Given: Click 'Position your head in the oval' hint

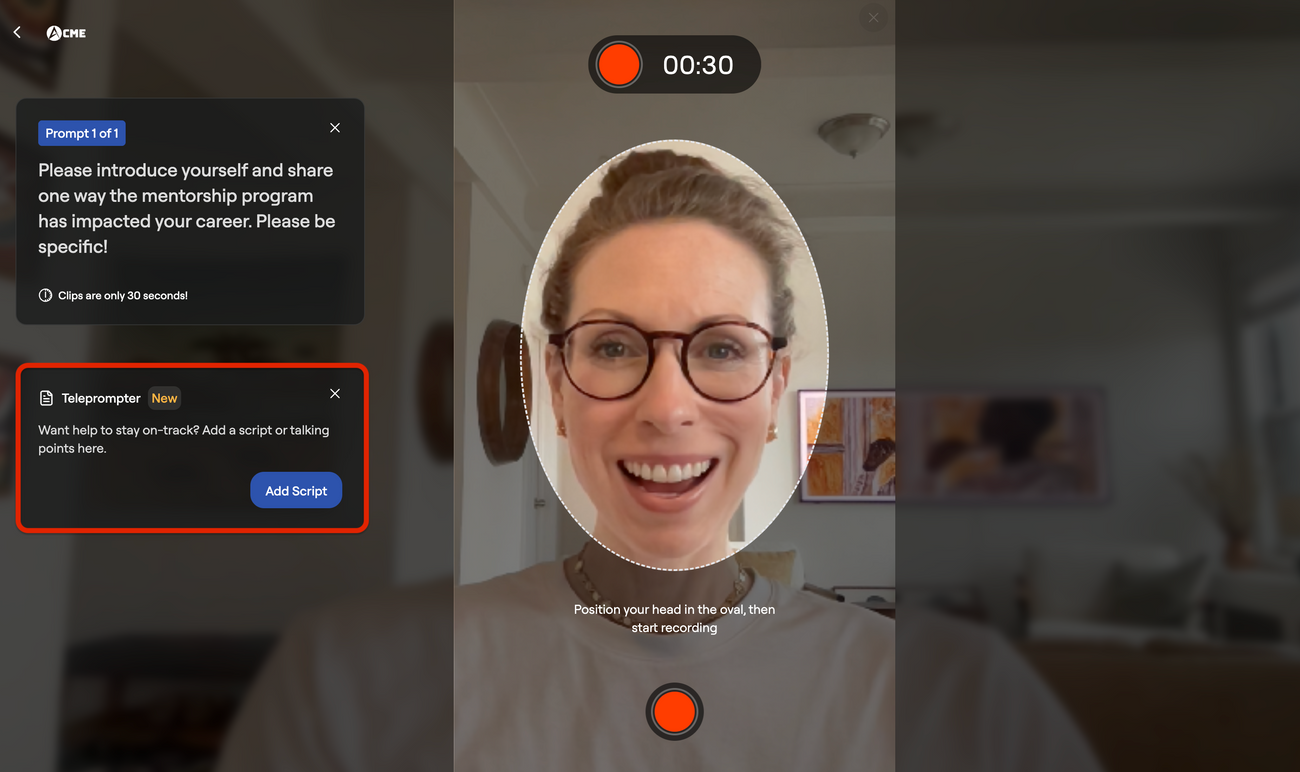Looking at the screenshot, I should [674, 618].
